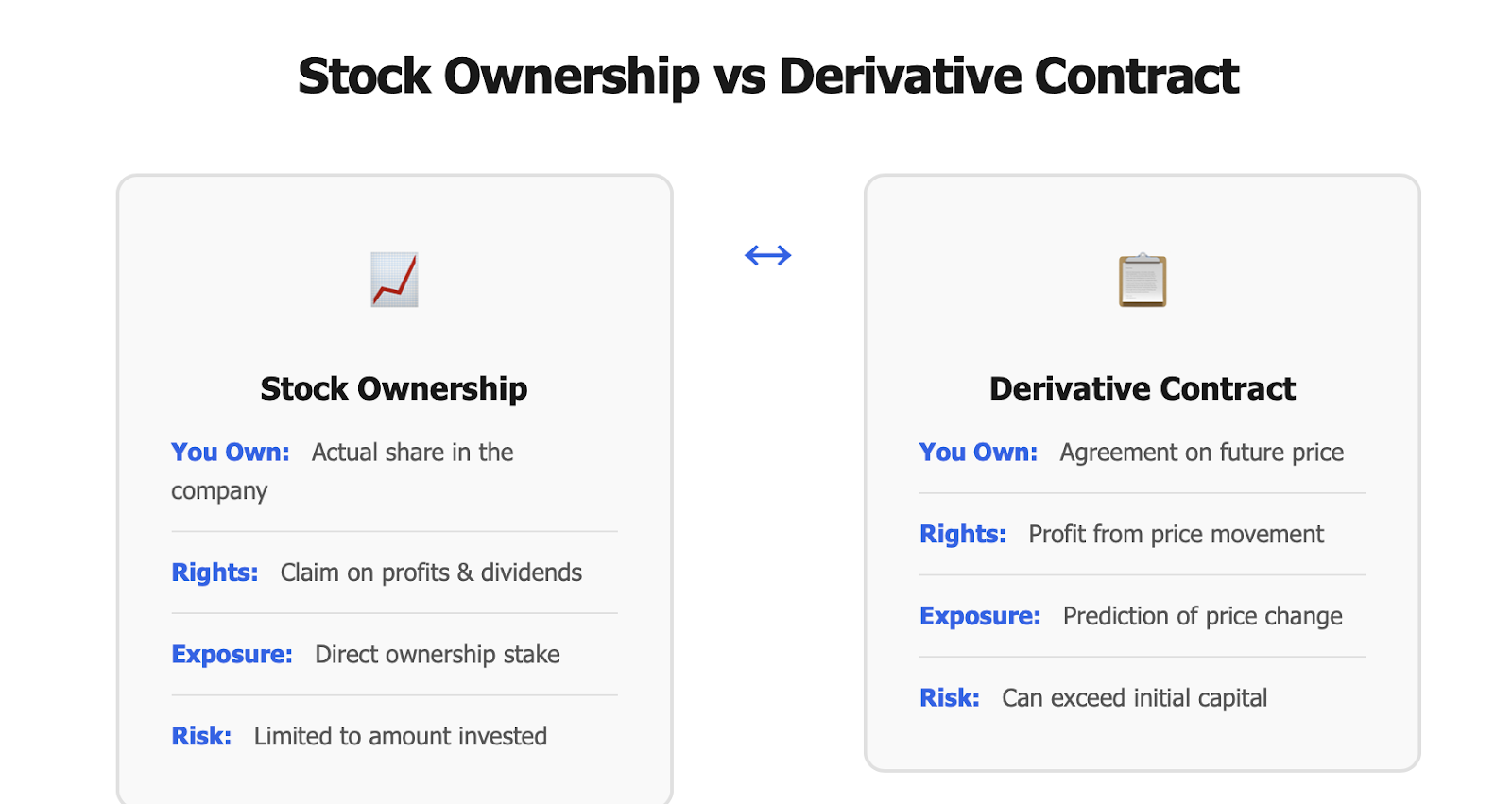The width and height of the screenshot is (1512, 804).
Task: Select the main title heading
Action: [767, 77]
